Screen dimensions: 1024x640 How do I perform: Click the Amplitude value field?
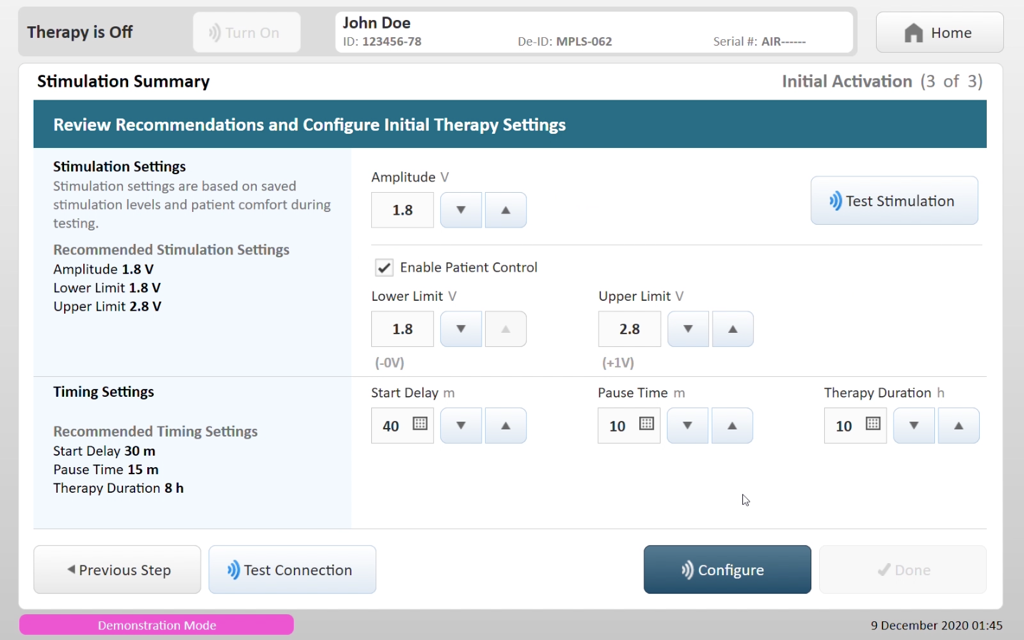(402, 210)
